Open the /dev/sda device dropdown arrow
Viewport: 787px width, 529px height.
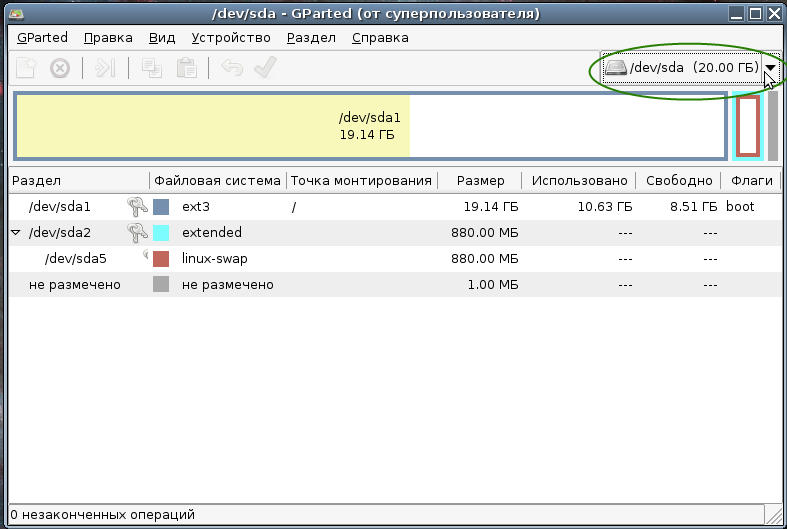(x=769, y=67)
